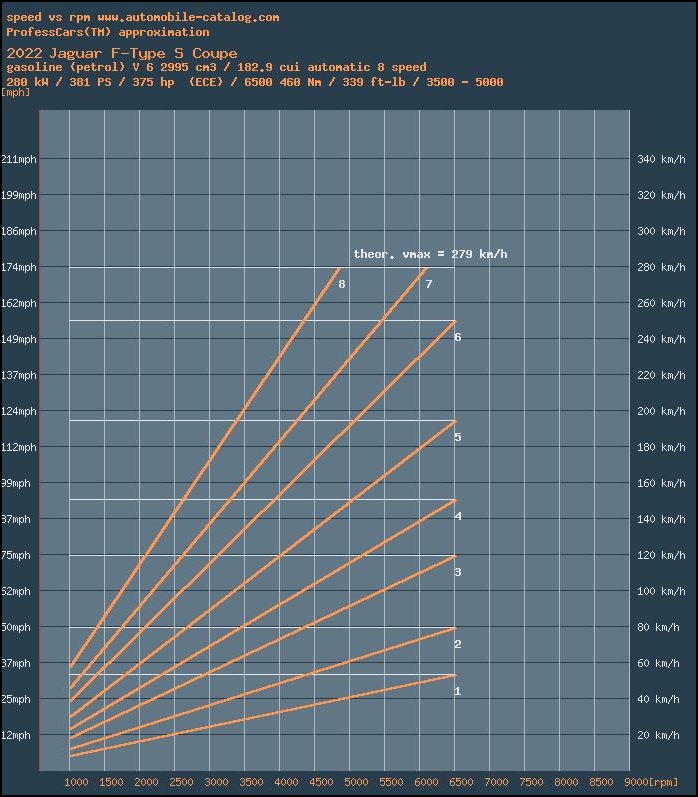Click the '180 km/h' axis label
The image size is (698, 797).
pyautogui.click(x=661, y=447)
